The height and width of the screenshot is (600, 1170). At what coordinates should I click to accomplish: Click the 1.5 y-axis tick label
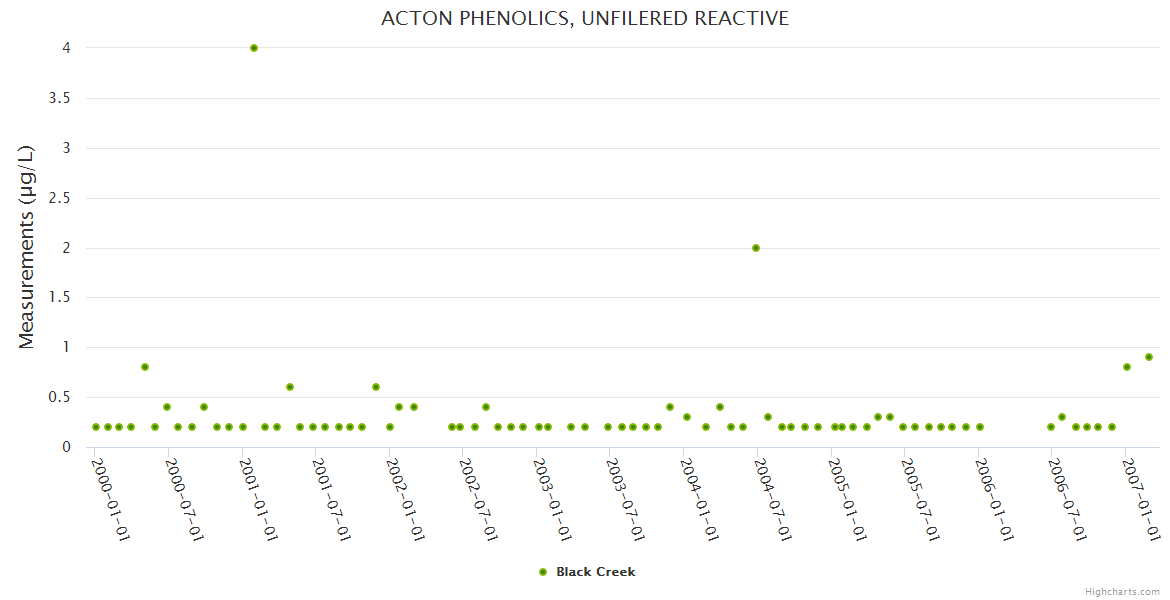[x=60, y=298]
